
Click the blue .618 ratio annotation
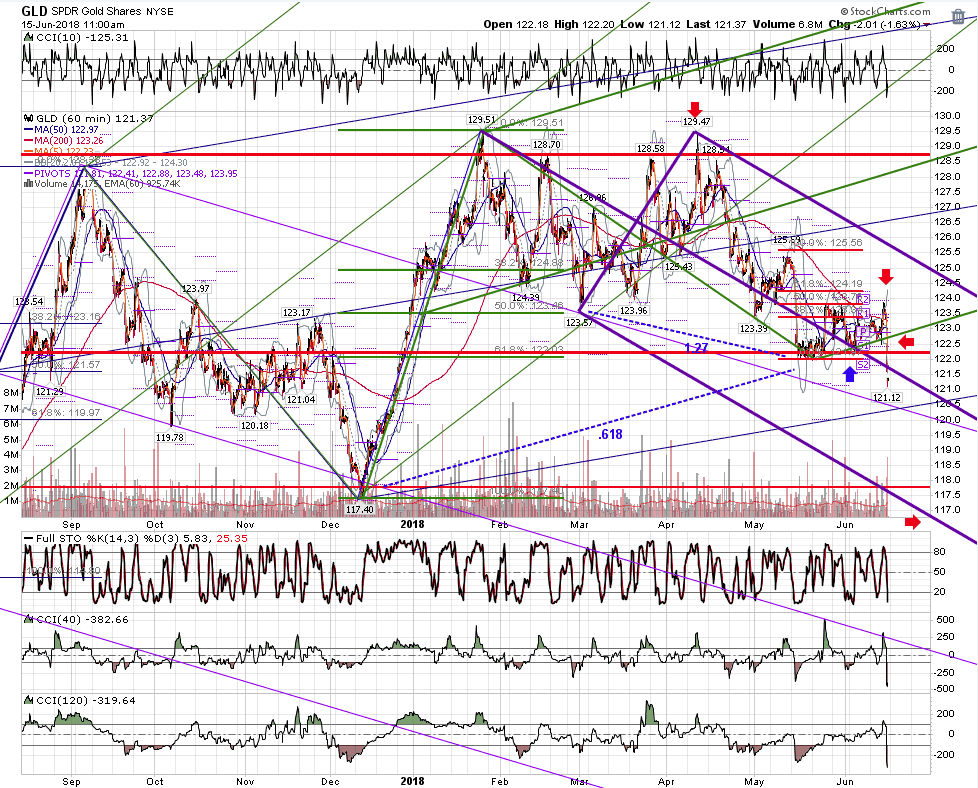pyautogui.click(x=610, y=435)
